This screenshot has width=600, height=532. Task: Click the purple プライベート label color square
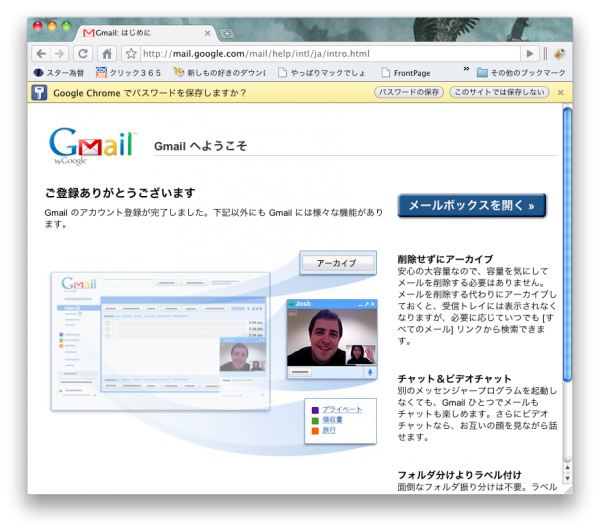click(x=315, y=410)
